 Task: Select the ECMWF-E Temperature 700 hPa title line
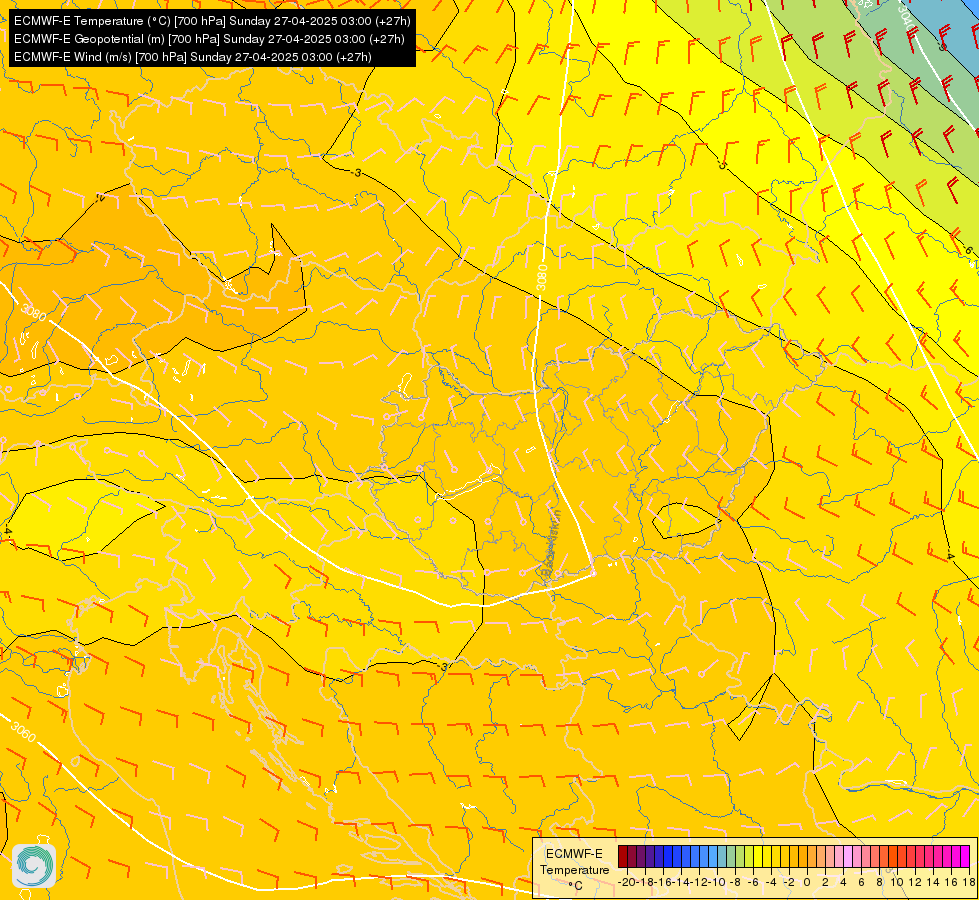click(x=212, y=21)
